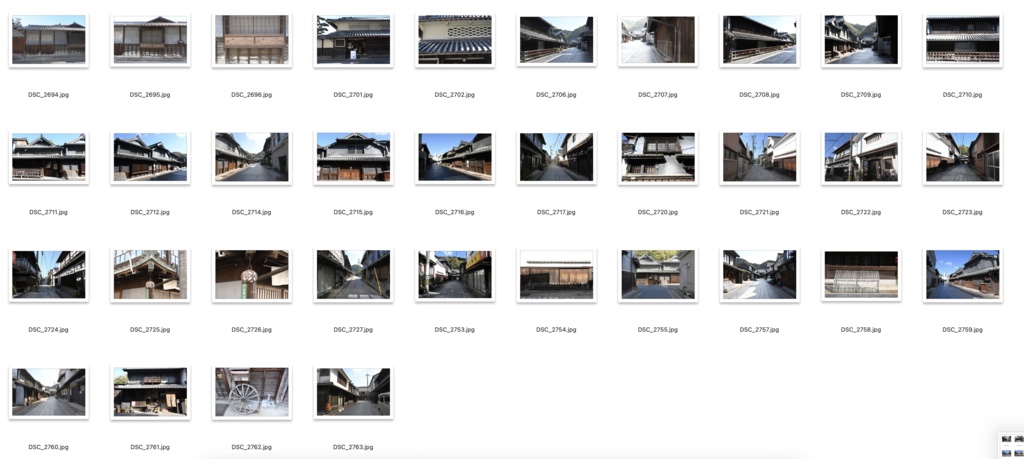Viewport: 1024px width, 459px height.
Task: Select the DSC_2709.jpg thumbnail
Action: tap(861, 39)
